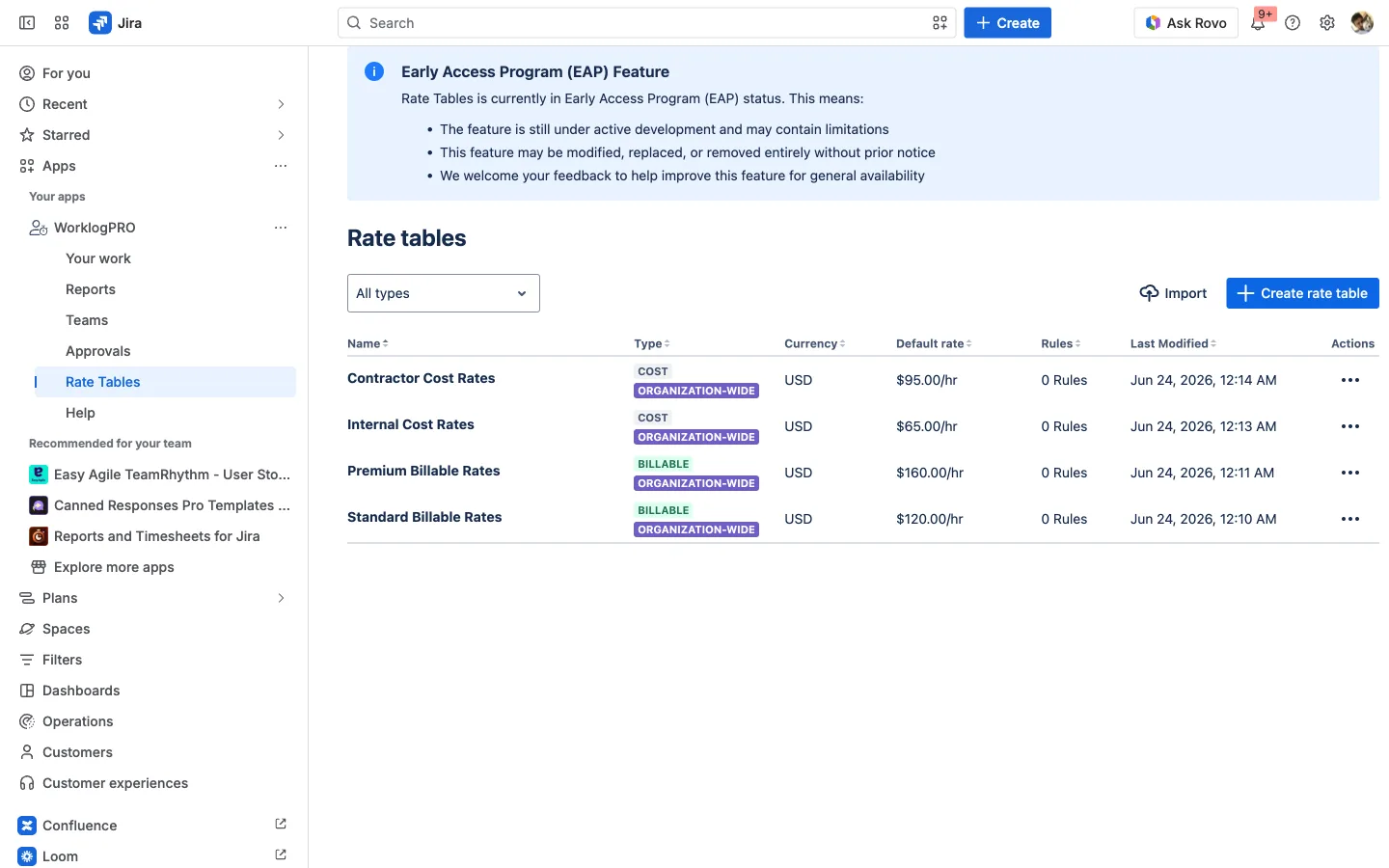Expand the Plans section chevron
Viewport: 1389px width, 868px height.
click(281, 598)
